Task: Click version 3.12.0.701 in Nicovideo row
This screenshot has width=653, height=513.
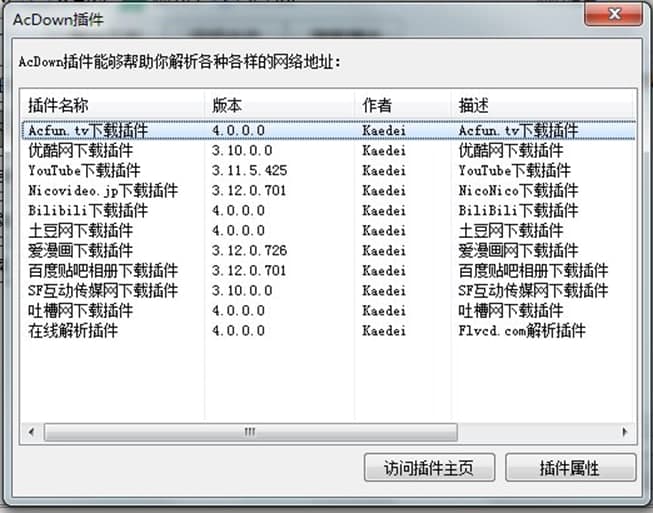Action: [x=249, y=190]
